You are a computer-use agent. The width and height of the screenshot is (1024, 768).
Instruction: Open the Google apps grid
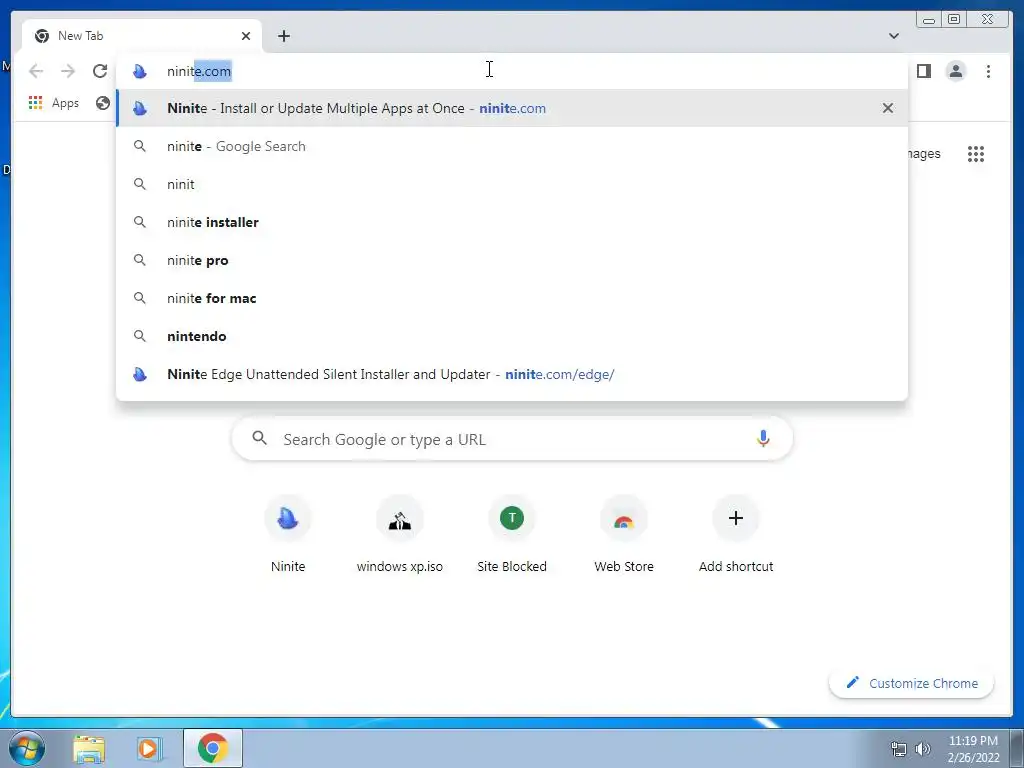[976, 154]
